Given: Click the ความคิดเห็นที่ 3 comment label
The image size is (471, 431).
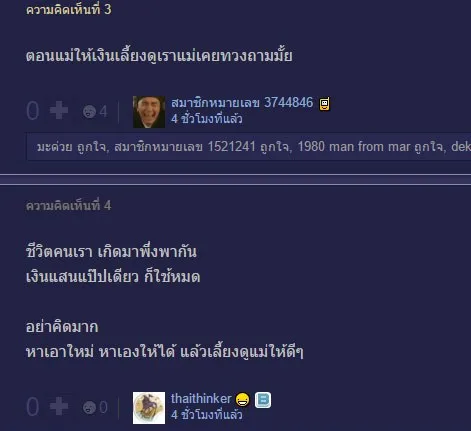Looking at the screenshot, I should pyautogui.click(x=69, y=9).
